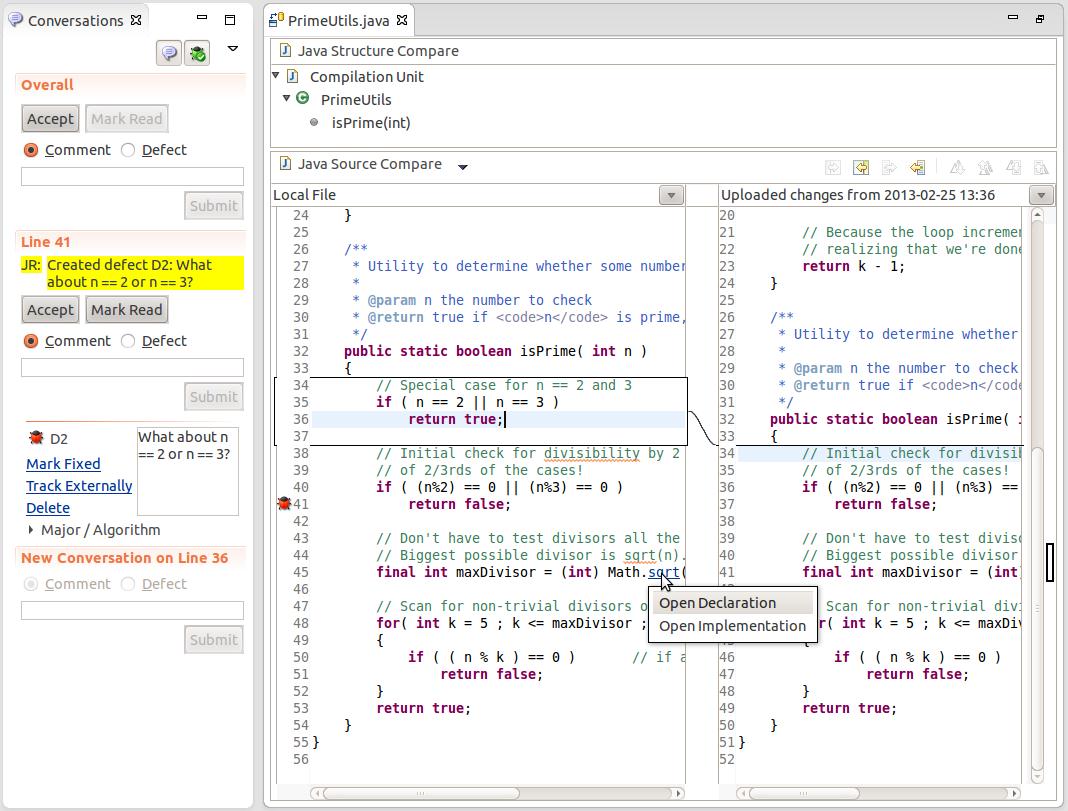Click Accept under Overall
Screen dimensions: 1068x811
[50, 119]
